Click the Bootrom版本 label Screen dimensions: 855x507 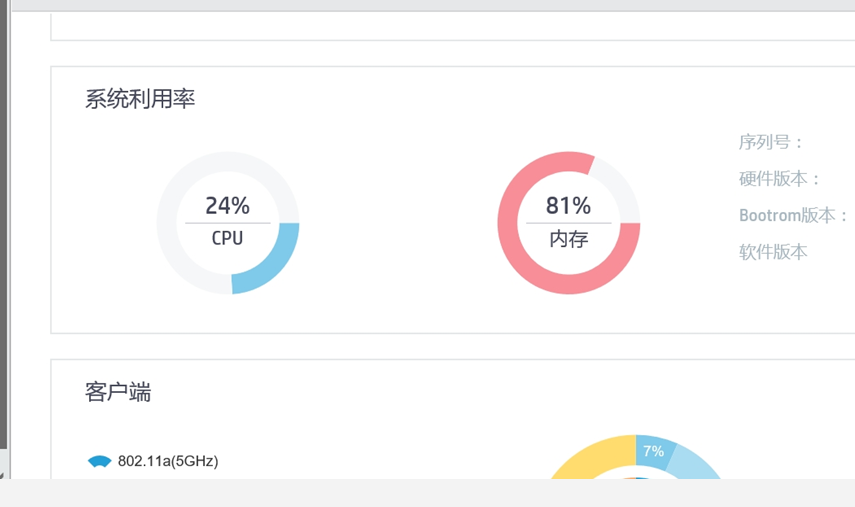click(x=794, y=215)
